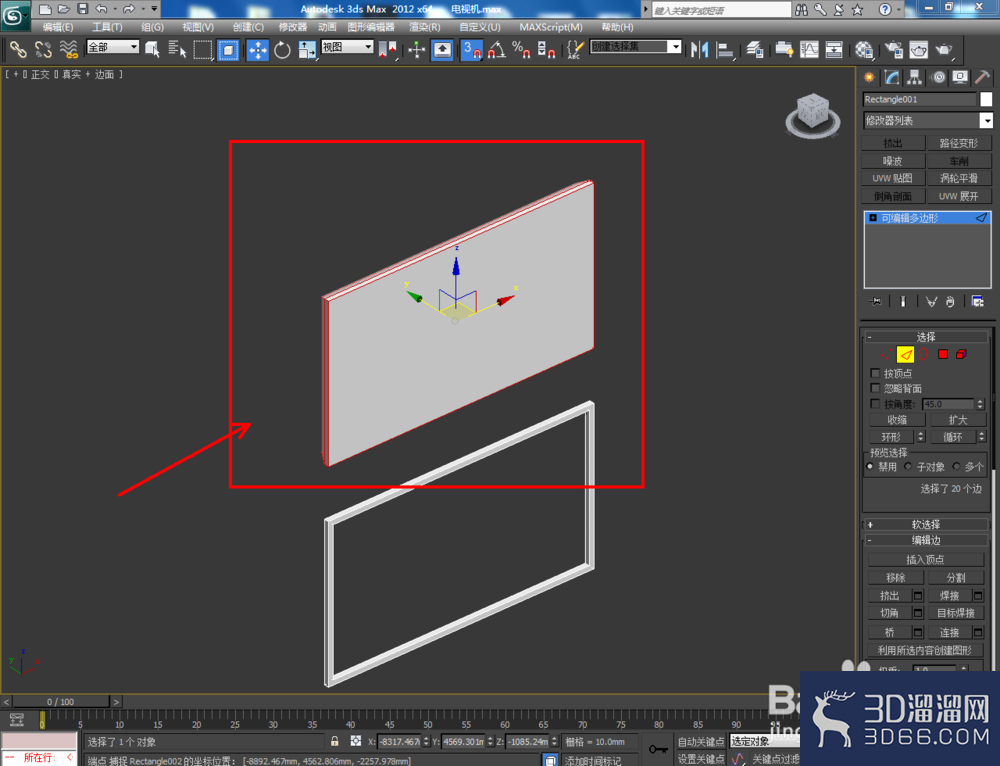This screenshot has height=766, width=1000.
Task: Activate the Select Object cursor tool
Action: pyautogui.click(x=152, y=49)
